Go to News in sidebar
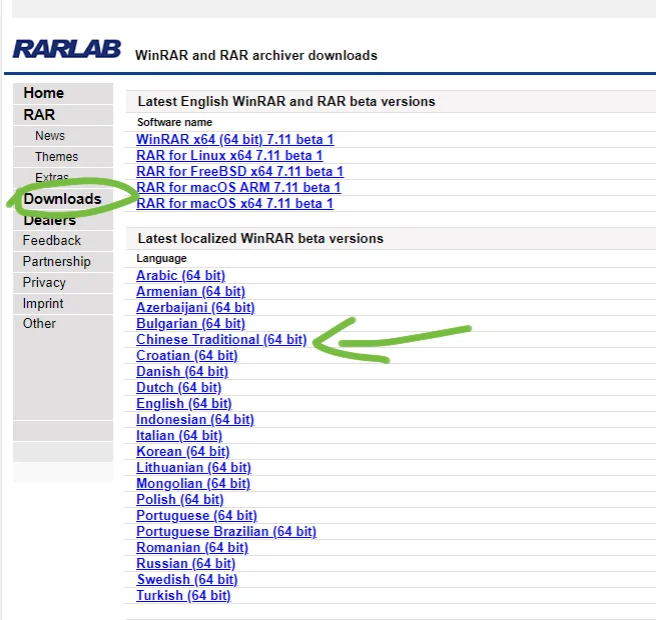 click(50, 136)
